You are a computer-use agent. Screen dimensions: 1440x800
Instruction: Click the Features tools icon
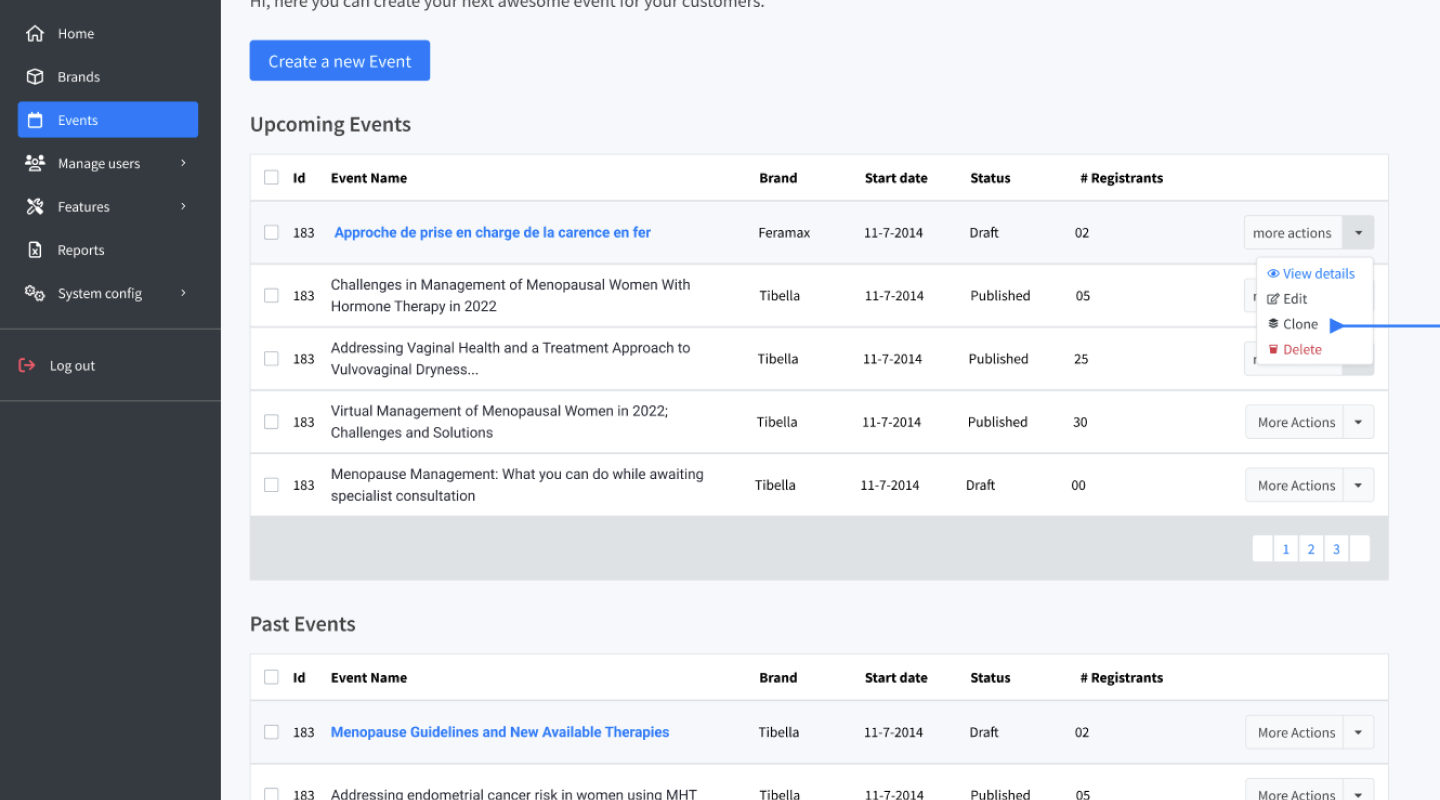(x=35, y=207)
